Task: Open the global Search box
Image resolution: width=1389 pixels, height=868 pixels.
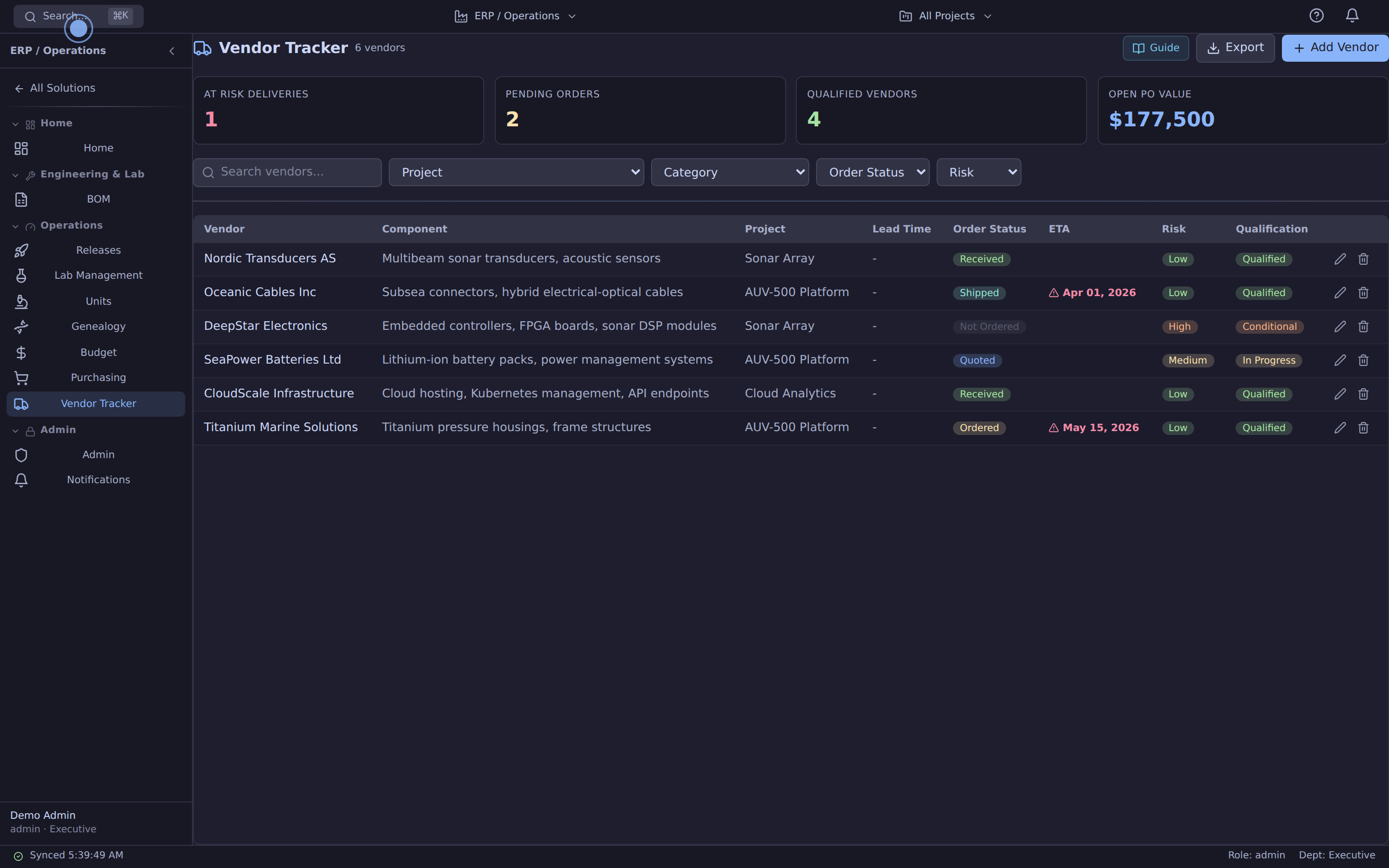Action: click(79, 16)
